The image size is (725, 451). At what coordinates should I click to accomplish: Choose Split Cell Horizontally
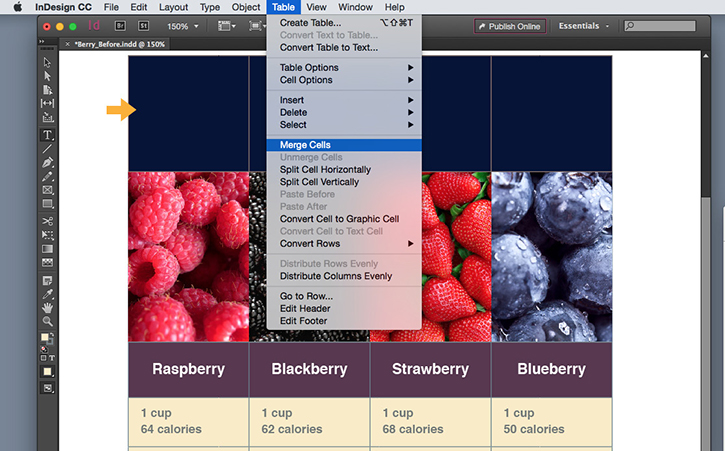[344, 170]
